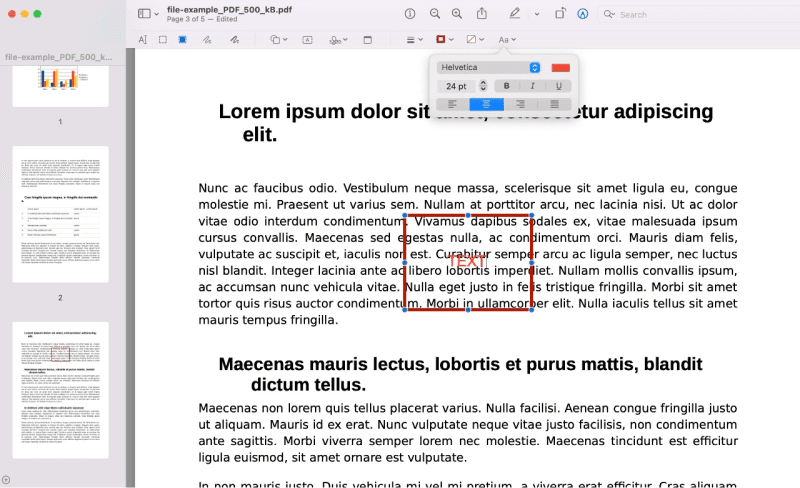Open the sidebar view options chevron

point(156,14)
